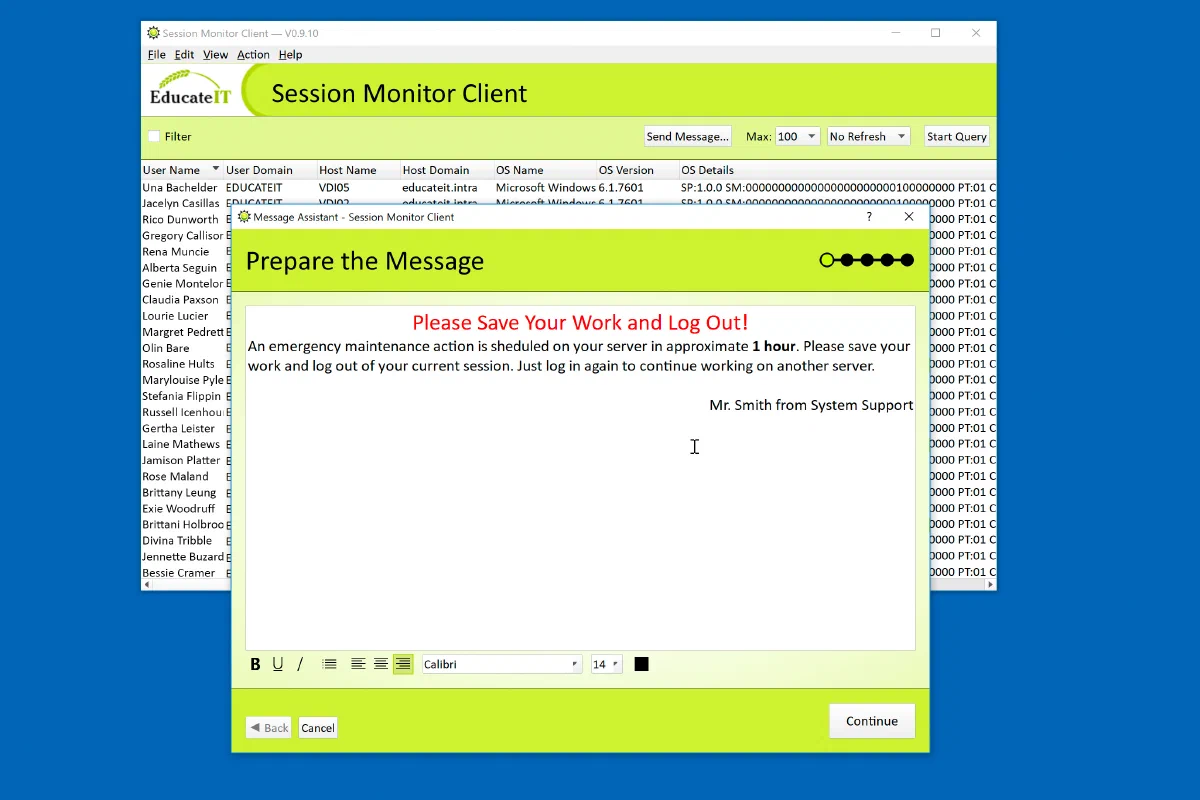Click the OS Version column header
Viewport: 1200px width, 800px height.
point(638,170)
